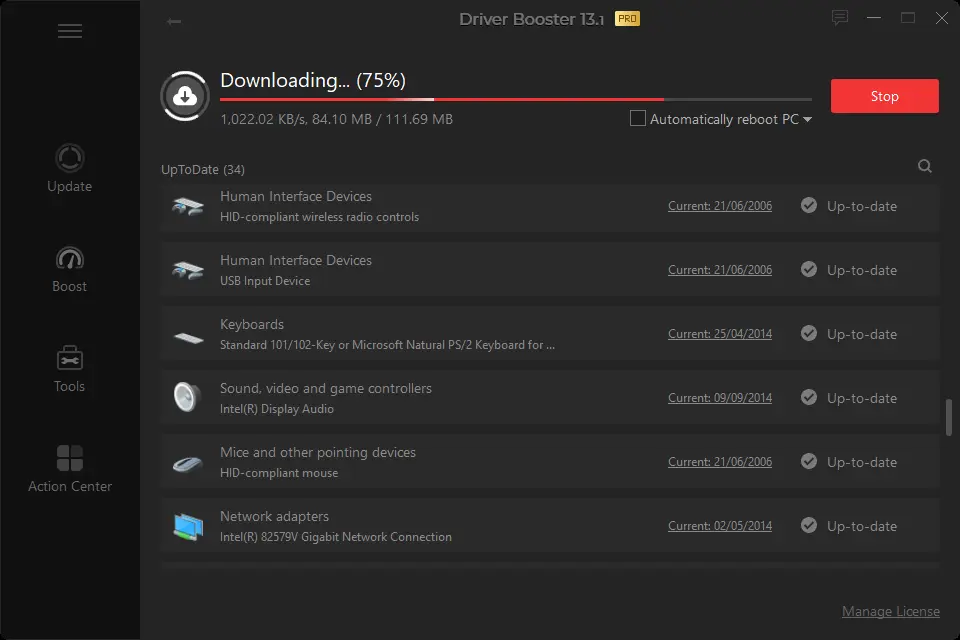Maximize the Driver Booster window
The image size is (960, 640).
(907, 18)
